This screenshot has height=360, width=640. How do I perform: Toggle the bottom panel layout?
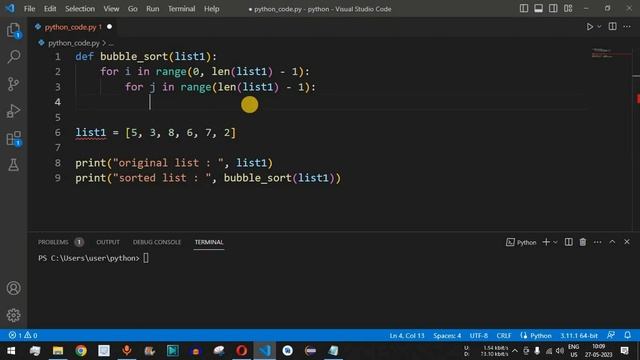(x=538, y=9)
